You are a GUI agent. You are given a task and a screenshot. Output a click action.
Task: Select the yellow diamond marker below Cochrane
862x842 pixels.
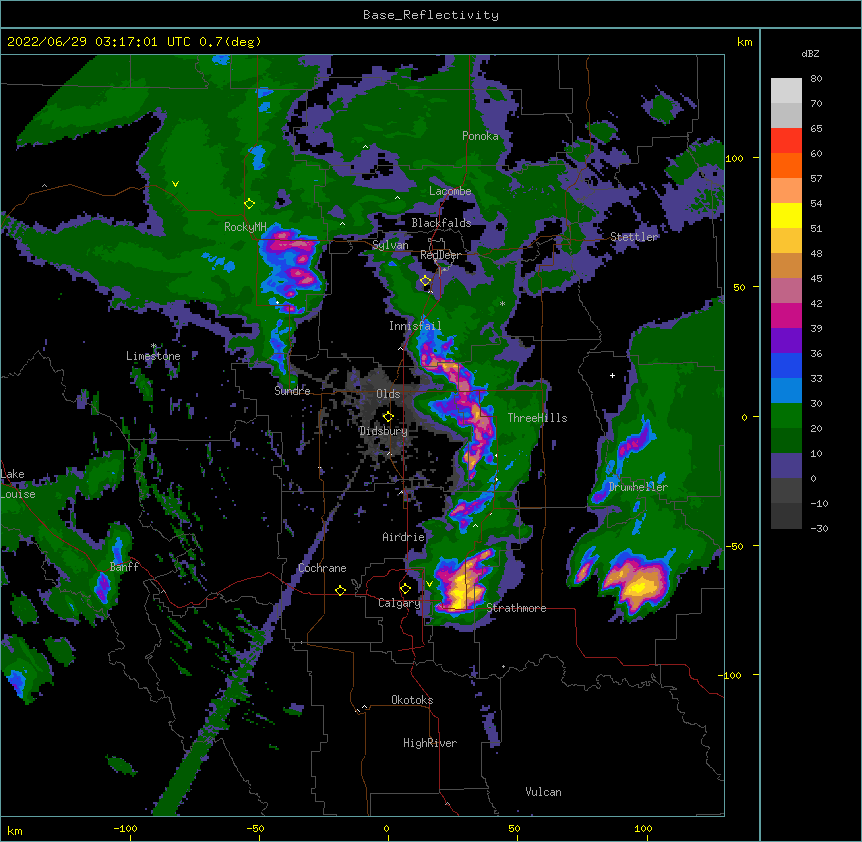tap(340, 590)
